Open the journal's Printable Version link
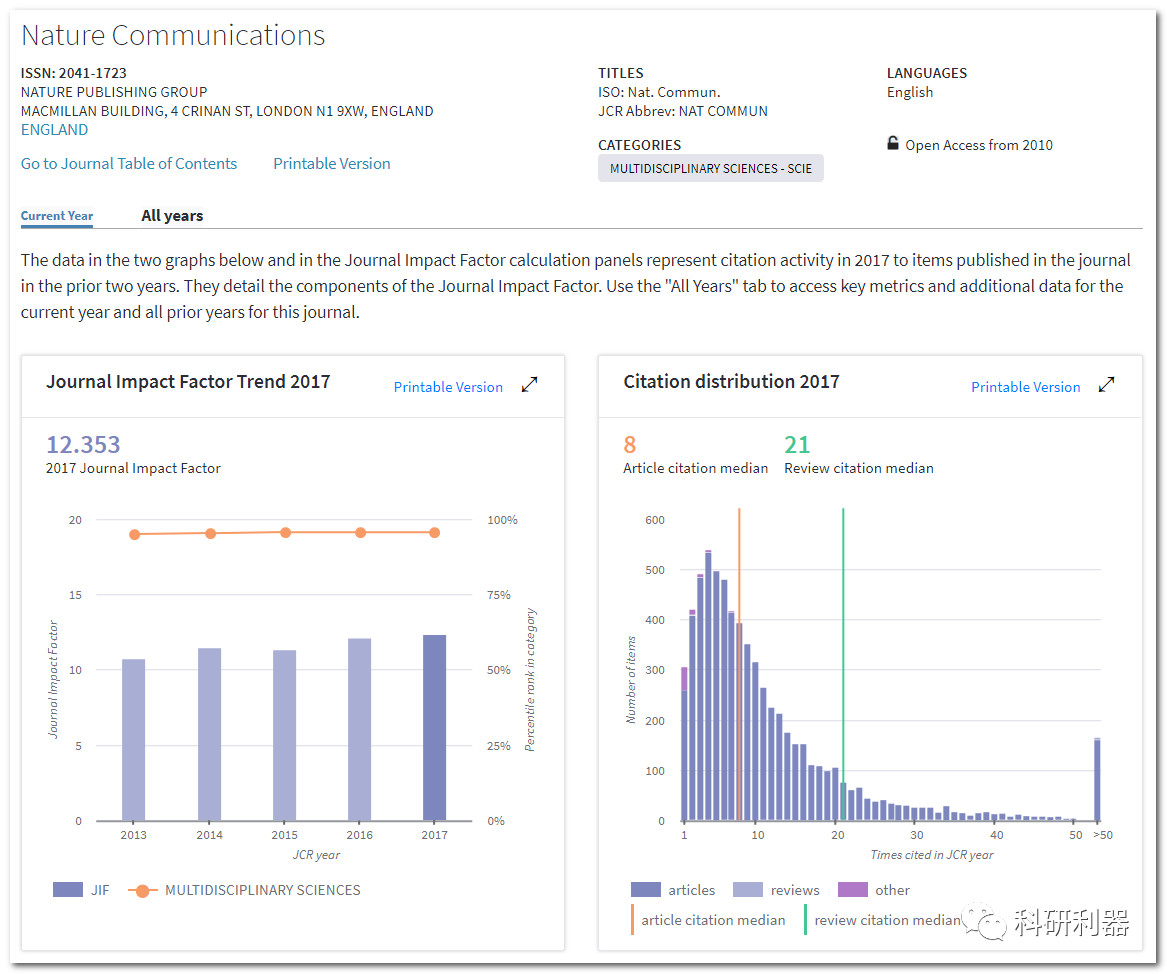Image resolution: width=1167 pixels, height=974 pixels. click(x=332, y=164)
